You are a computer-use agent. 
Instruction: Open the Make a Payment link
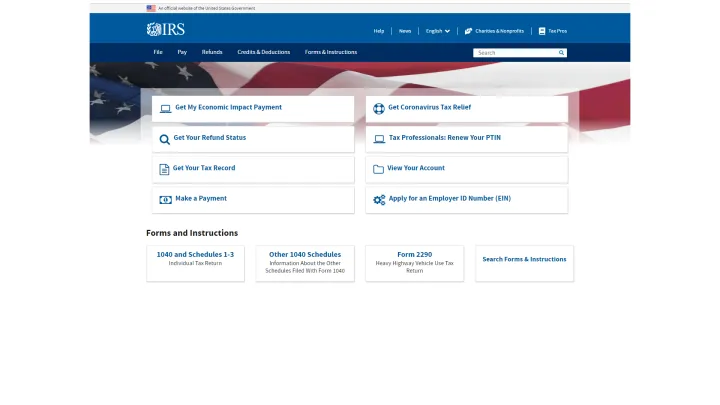(x=253, y=200)
